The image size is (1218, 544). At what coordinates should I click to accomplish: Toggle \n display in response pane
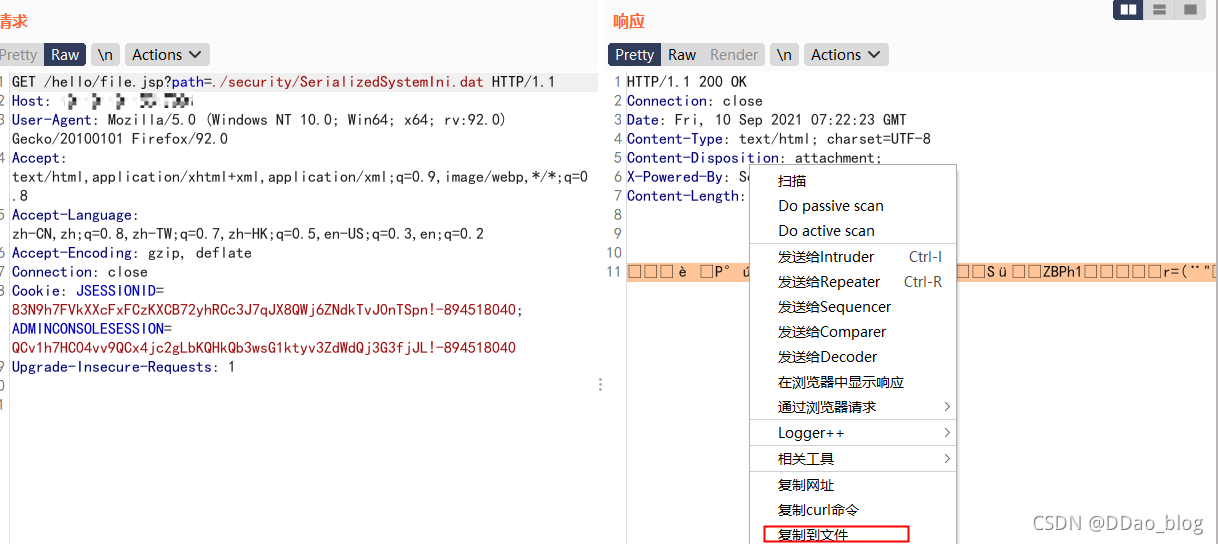(785, 55)
